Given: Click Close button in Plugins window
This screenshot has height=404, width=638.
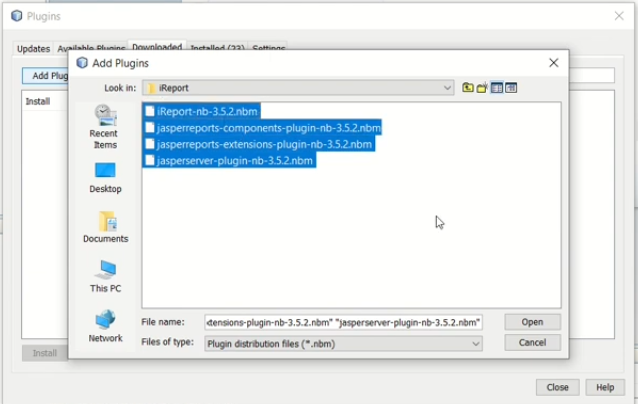Looking at the screenshot, I should point(557,387).
